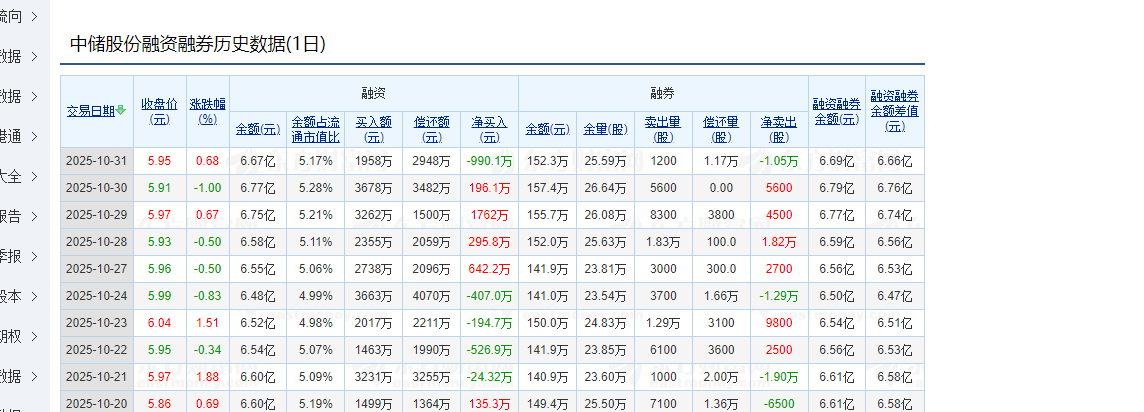Click net buy value -407.0万
The height and width of the screenshot is (412, 1144).
[x=490, y=296]
